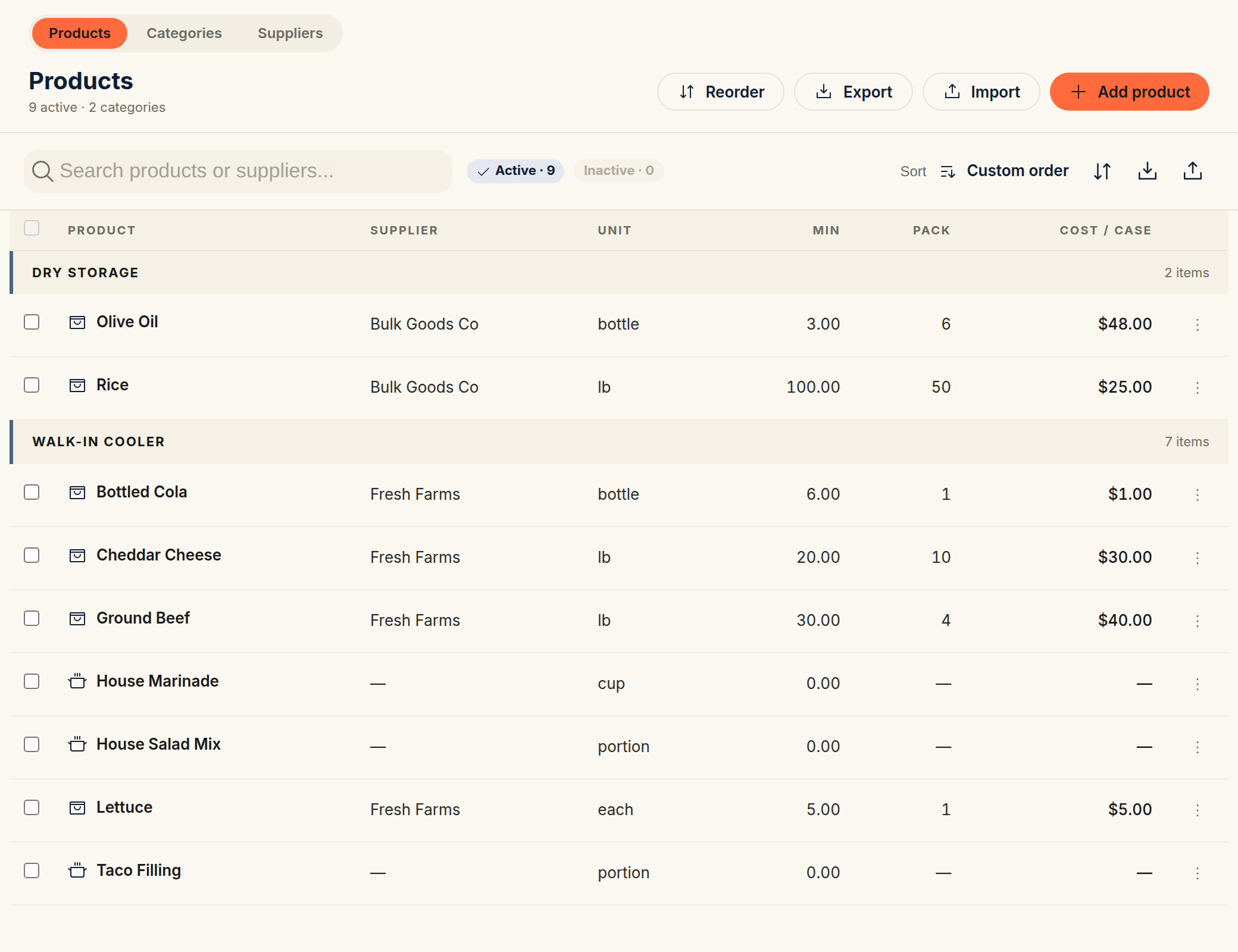The width and height of the screenshot is (1238, 952).
Task: Click the Rice package icon
Action: [x=77, y=385]
